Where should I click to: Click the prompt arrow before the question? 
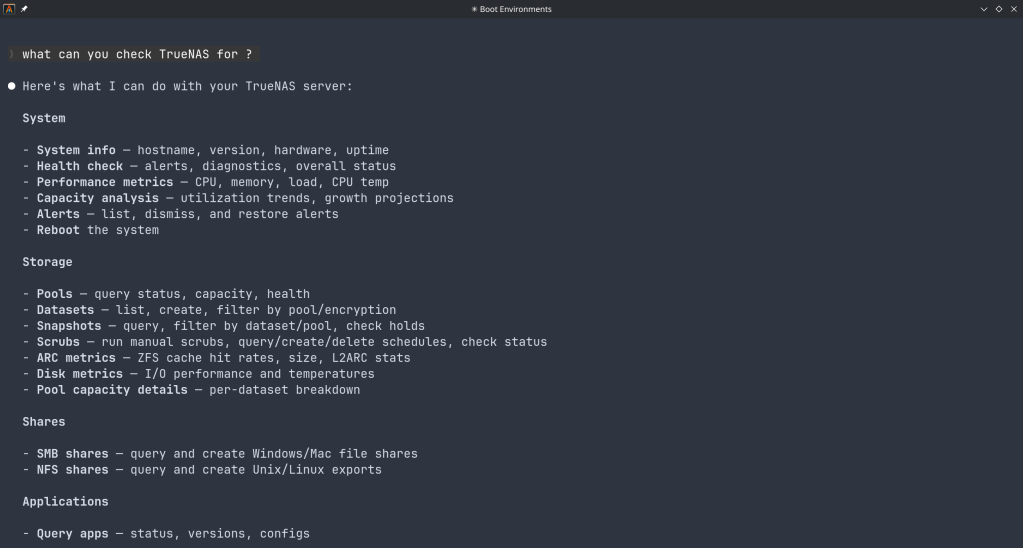click(x=11, y=54)
